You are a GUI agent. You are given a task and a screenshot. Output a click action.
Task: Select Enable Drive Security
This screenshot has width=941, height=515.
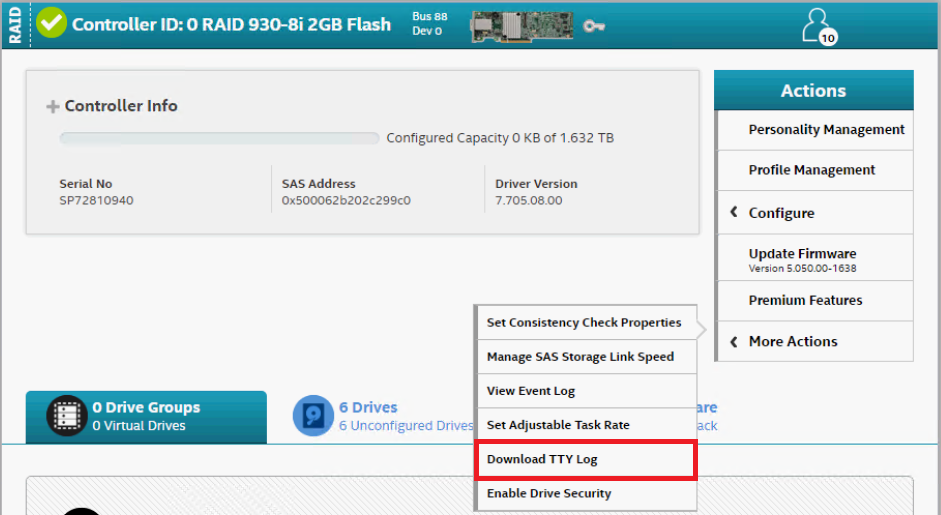(549, 494)
